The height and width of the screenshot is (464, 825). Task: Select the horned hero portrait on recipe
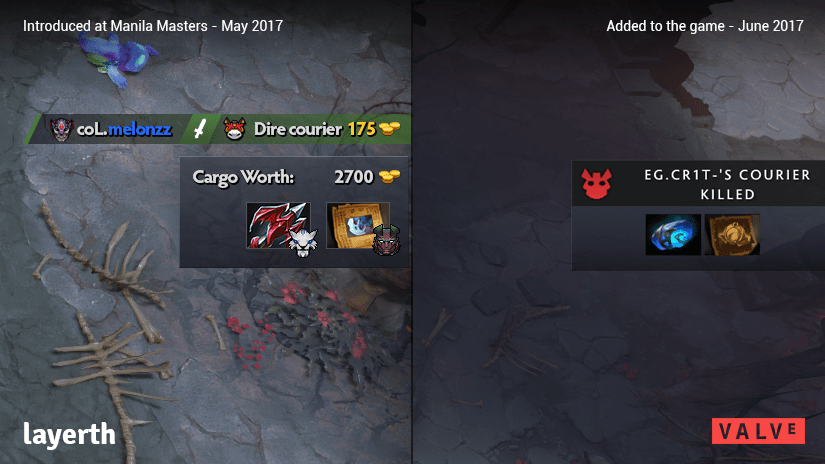(x=387, y=240)
